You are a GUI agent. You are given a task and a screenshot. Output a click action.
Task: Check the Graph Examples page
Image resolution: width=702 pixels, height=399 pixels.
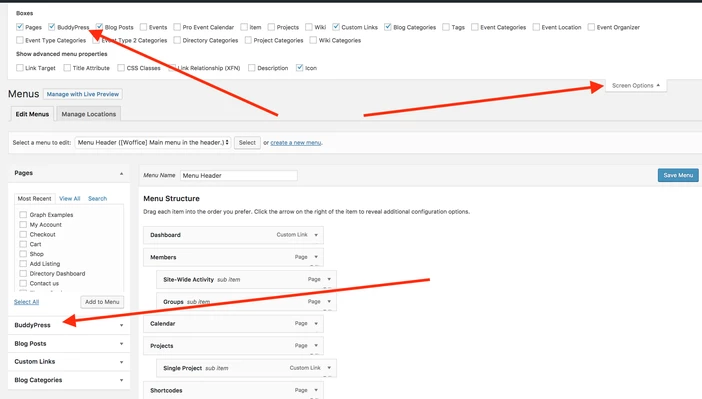23,215
